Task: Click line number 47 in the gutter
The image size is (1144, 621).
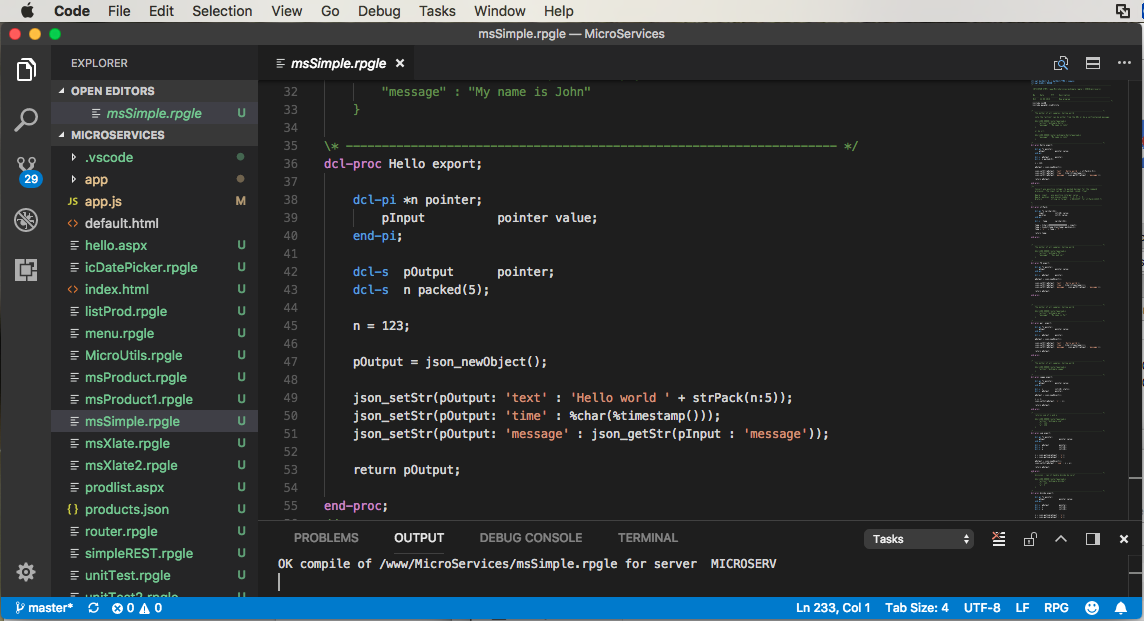Action: click(x=290, y=362)
